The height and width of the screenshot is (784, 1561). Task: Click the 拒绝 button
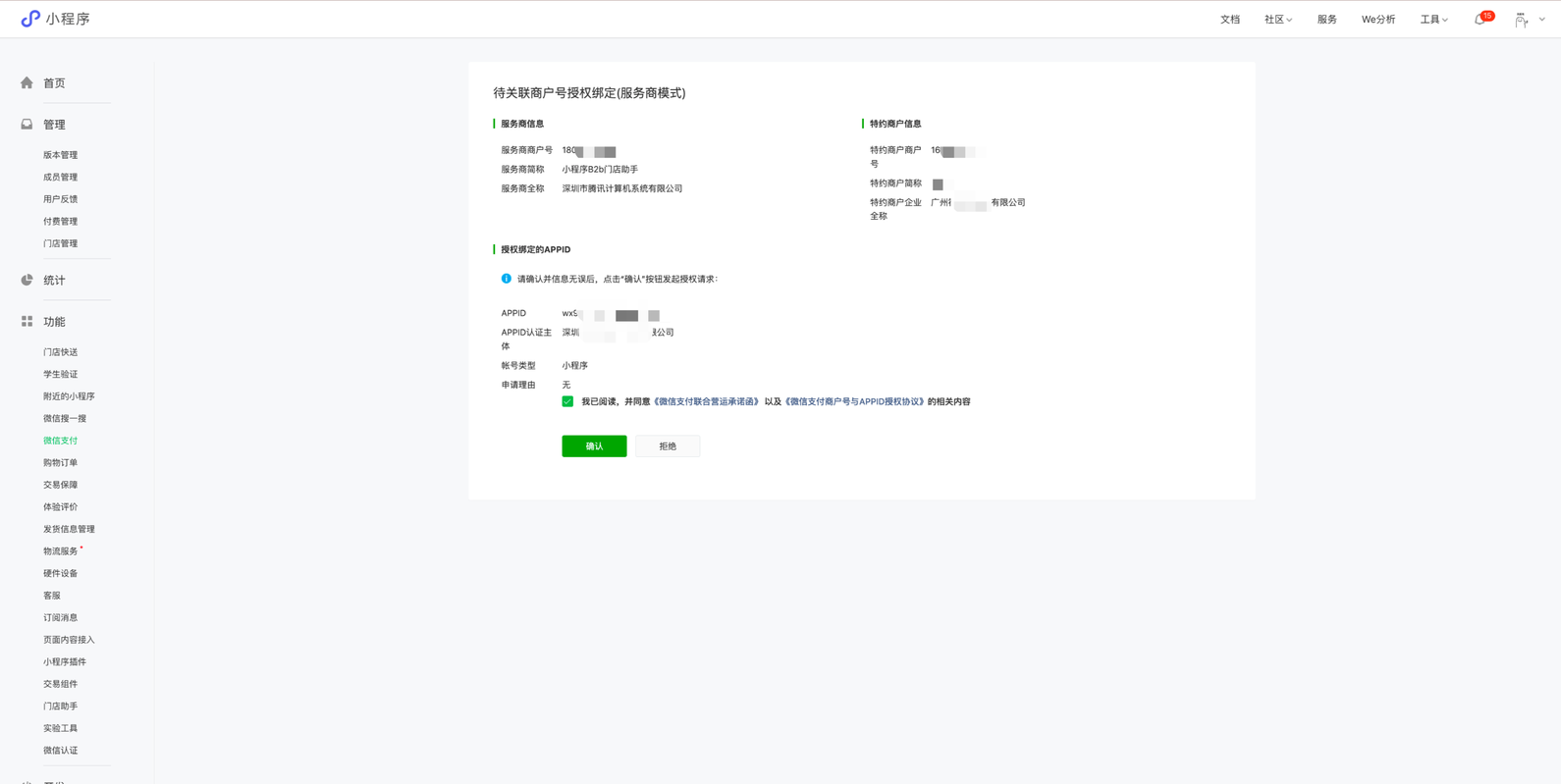click(x=668, y=446)
